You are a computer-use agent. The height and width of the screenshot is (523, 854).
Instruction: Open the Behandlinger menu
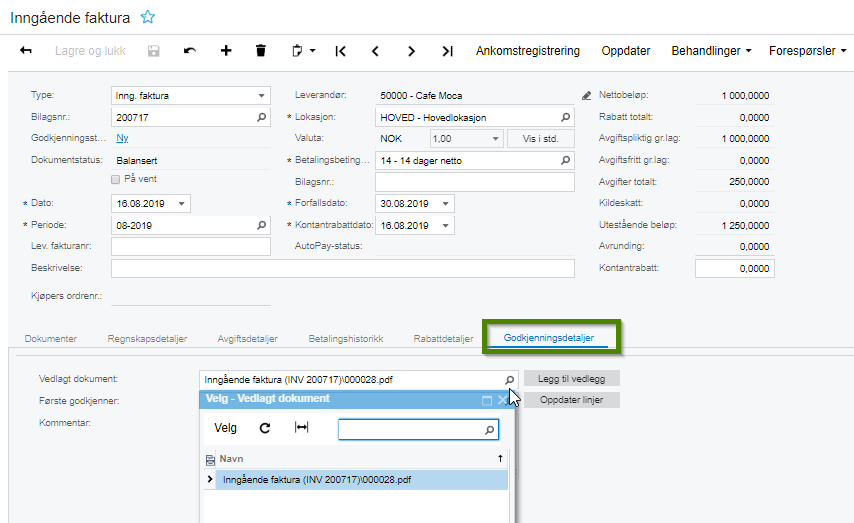pos(711,50)
